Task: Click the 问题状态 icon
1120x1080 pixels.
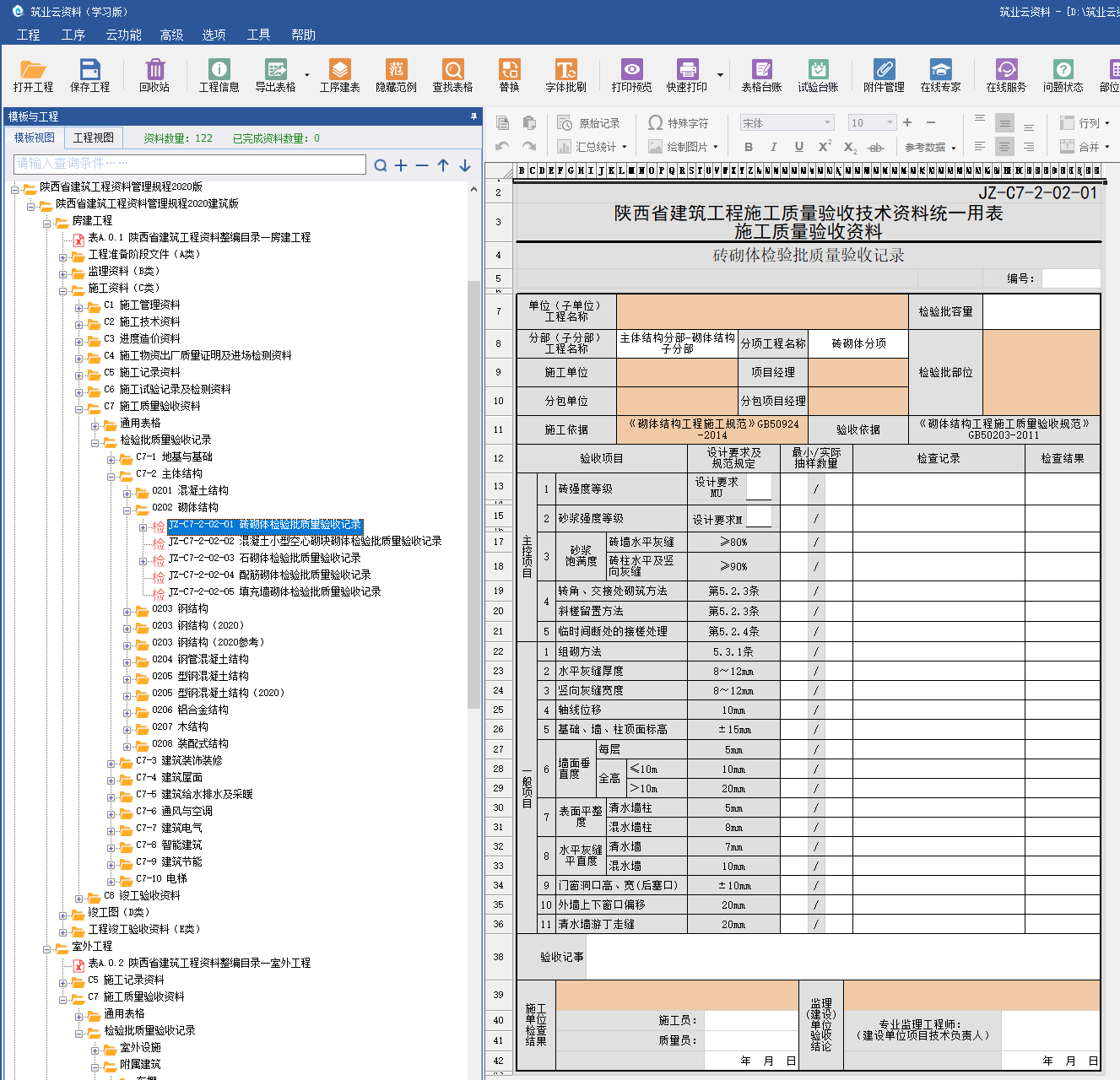Action: (1063, 75)
